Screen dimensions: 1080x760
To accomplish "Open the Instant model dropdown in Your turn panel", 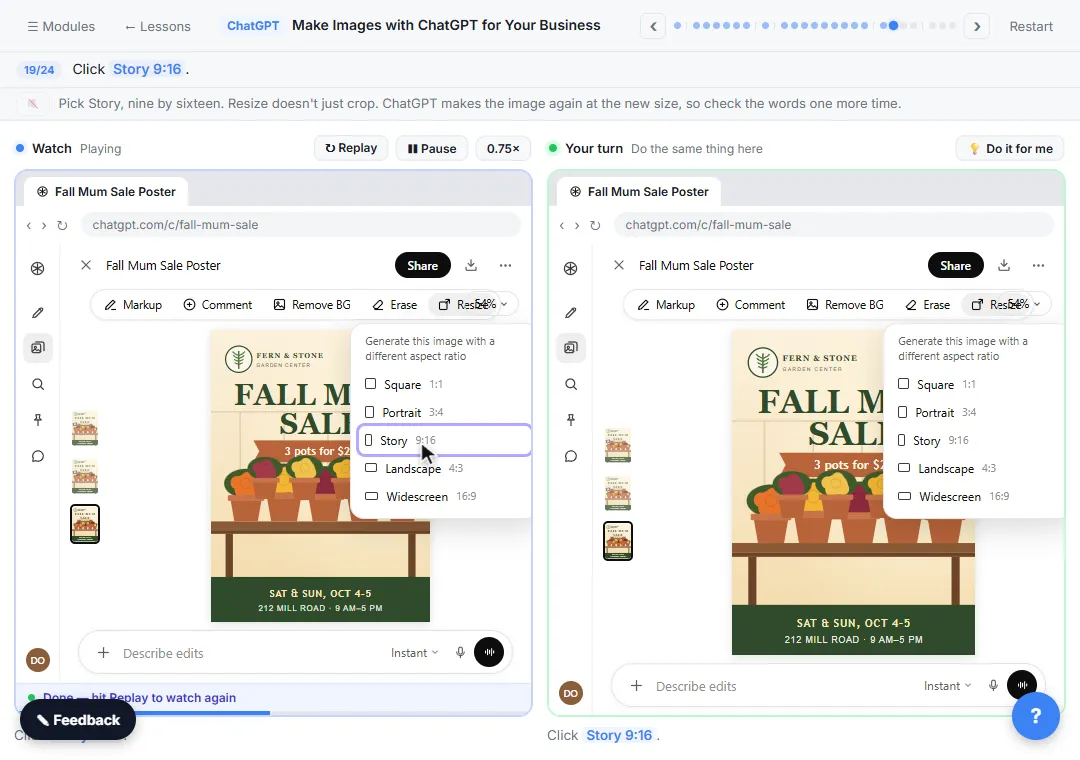I will [x=947, y=686].
